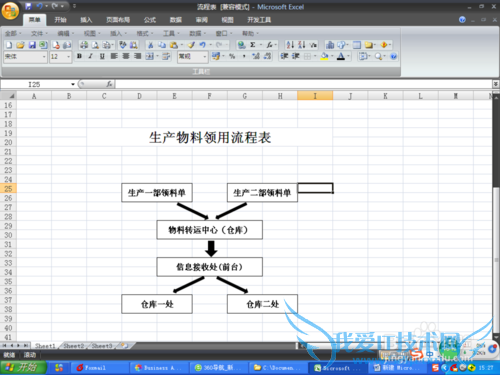
Task: Click the Office button
Action: pyautogui.click(x=10, y=11)
